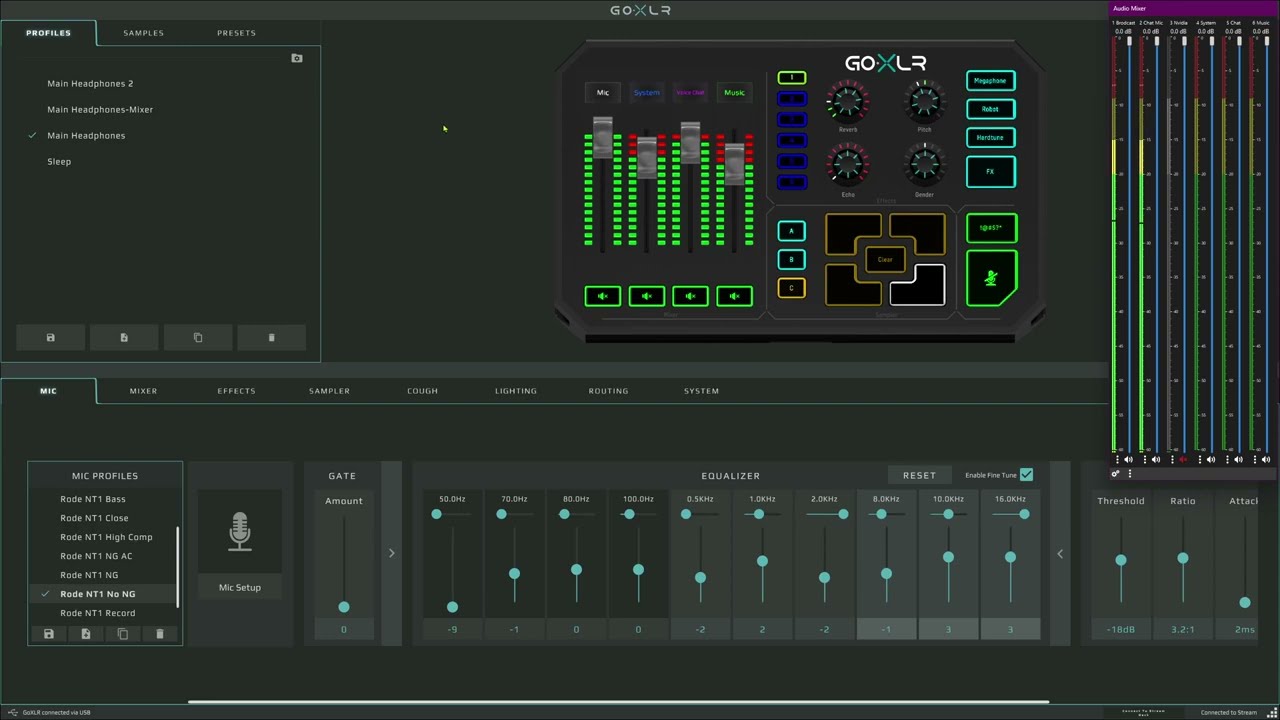Click the save icon under Mic Profiles
Image resolution: width=1280 pixels, height=720 pixels.
(48, 634)
